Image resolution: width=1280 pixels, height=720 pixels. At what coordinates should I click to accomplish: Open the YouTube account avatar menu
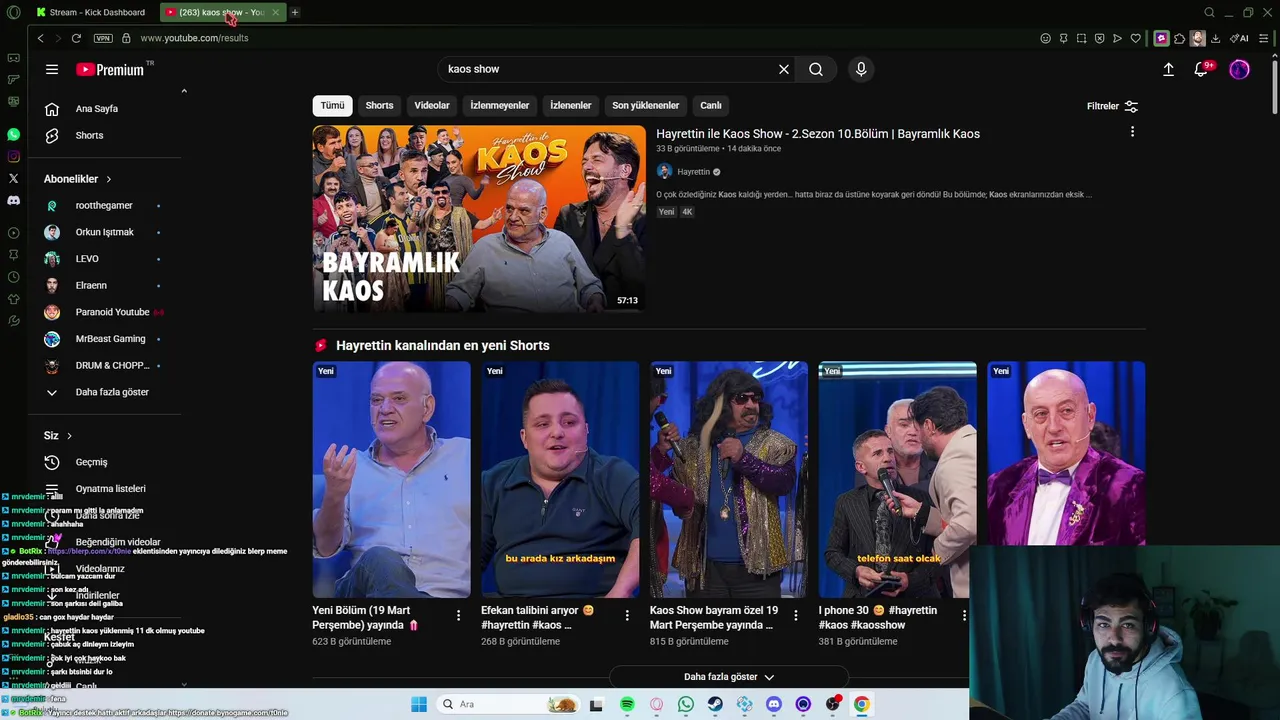click(x=1239, y=69)
